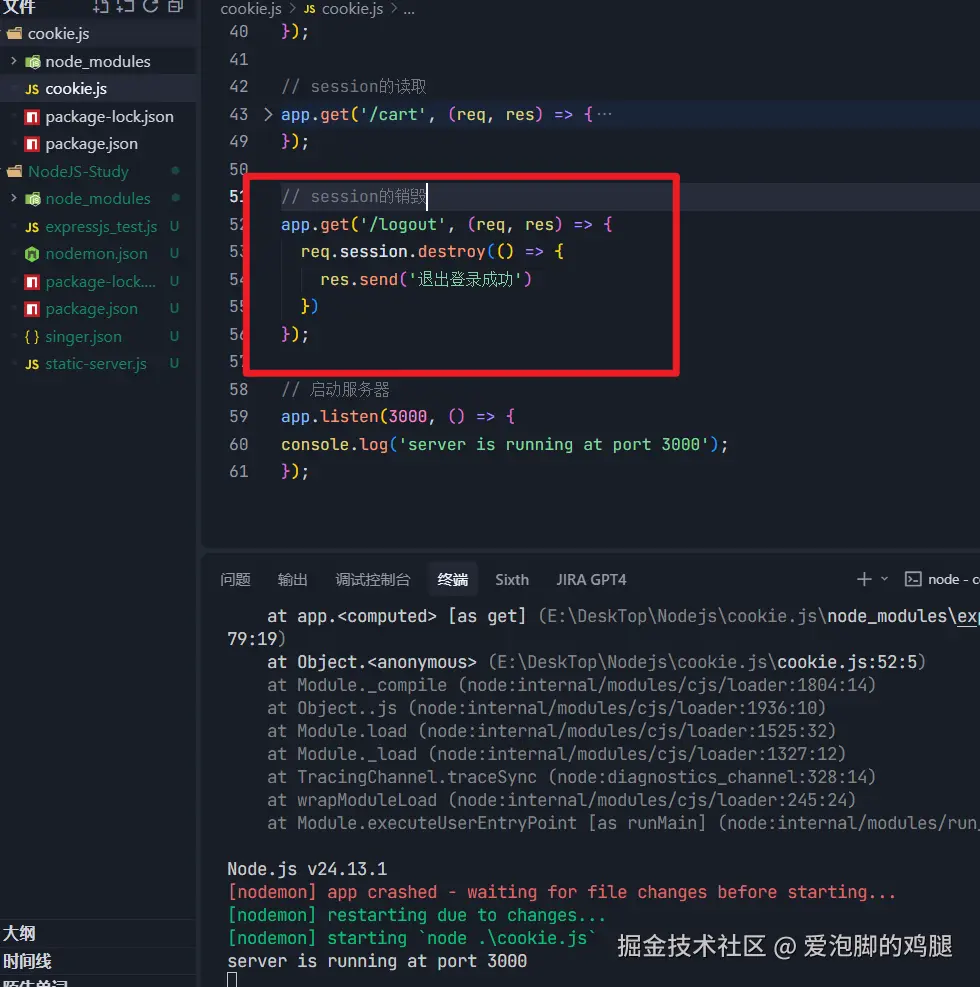Click the console.log server is running line
Image resolution: width=980 pixels, height=987 pixels.
(x=504, y=444)
